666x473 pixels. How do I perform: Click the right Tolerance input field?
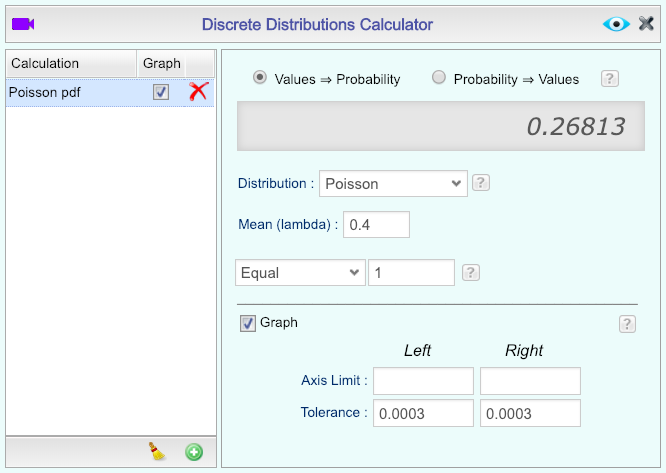pos(530,414)
